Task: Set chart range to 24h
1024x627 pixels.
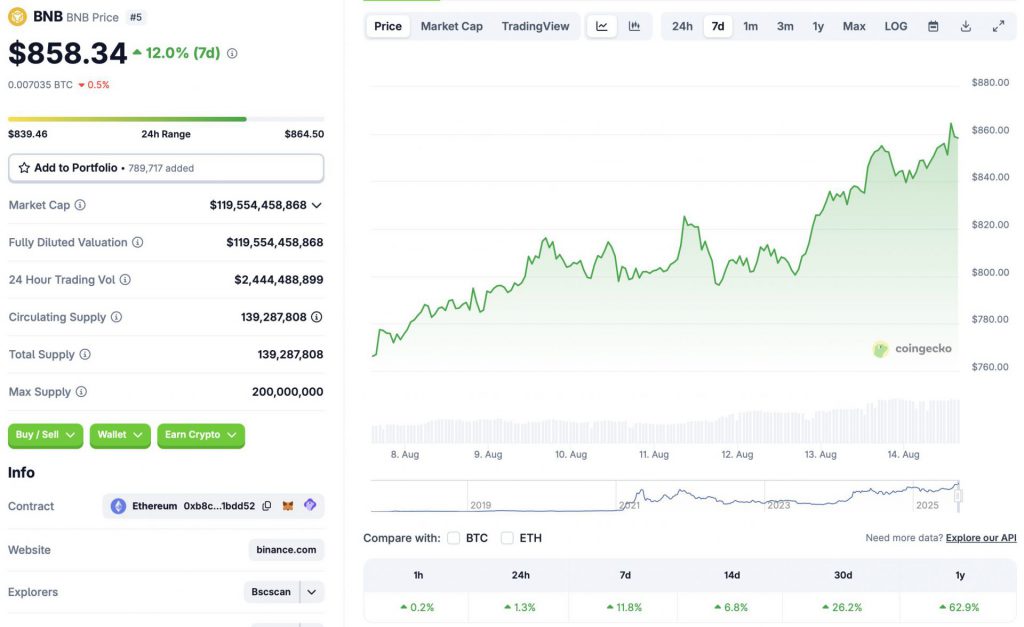Action: click(682, 26)
